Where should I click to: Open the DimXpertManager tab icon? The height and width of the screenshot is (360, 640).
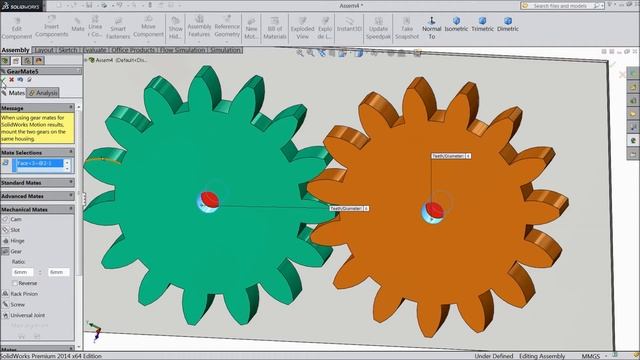[39, 61]
